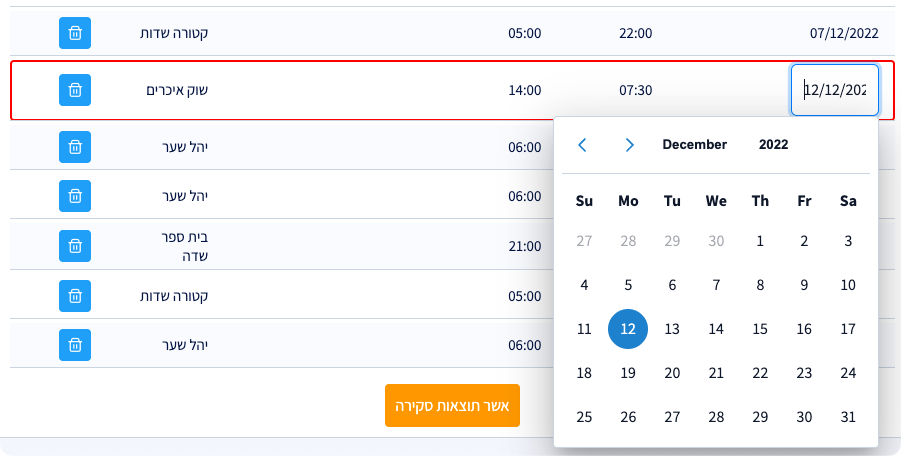Screen dimensions: 901x456
Task: Delete the bottom יהל שער row
Action: (x=75, y=345)
